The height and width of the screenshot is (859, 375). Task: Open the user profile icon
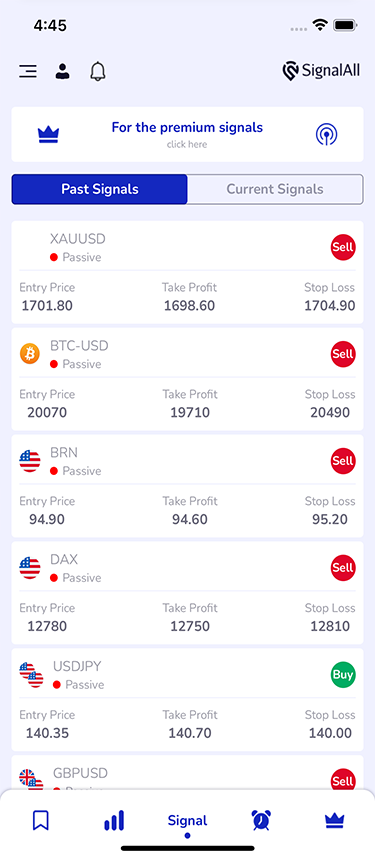[x=62, y=72]
